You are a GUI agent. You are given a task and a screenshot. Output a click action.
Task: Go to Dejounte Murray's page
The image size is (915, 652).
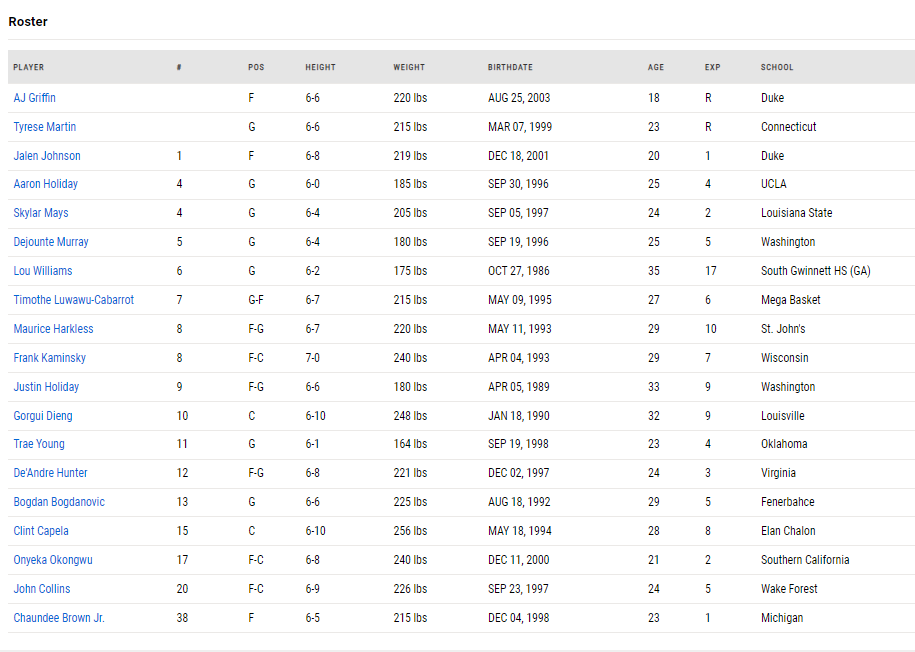51,242
